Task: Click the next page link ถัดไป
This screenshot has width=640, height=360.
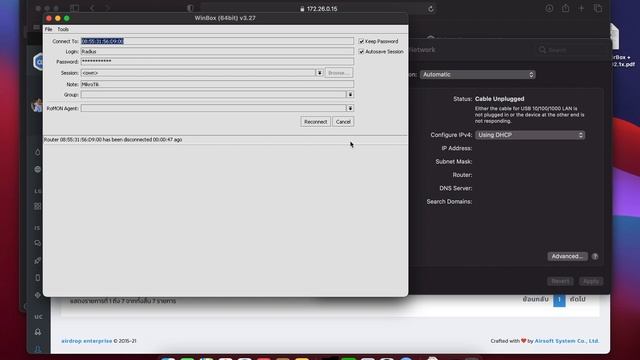Action: click(x=578, y=300)
